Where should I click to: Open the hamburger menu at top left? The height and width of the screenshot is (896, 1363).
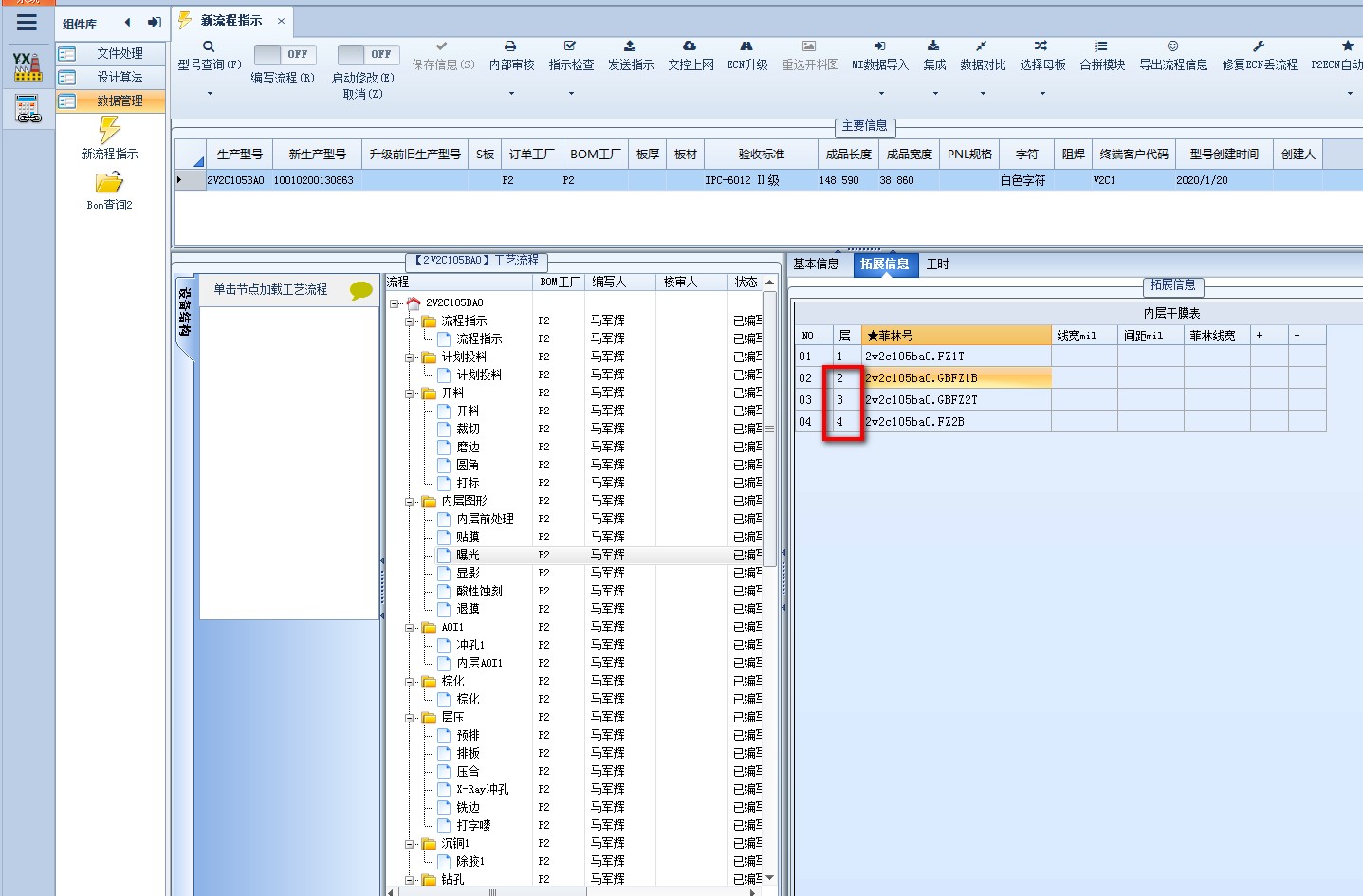(x=28, y=23)
